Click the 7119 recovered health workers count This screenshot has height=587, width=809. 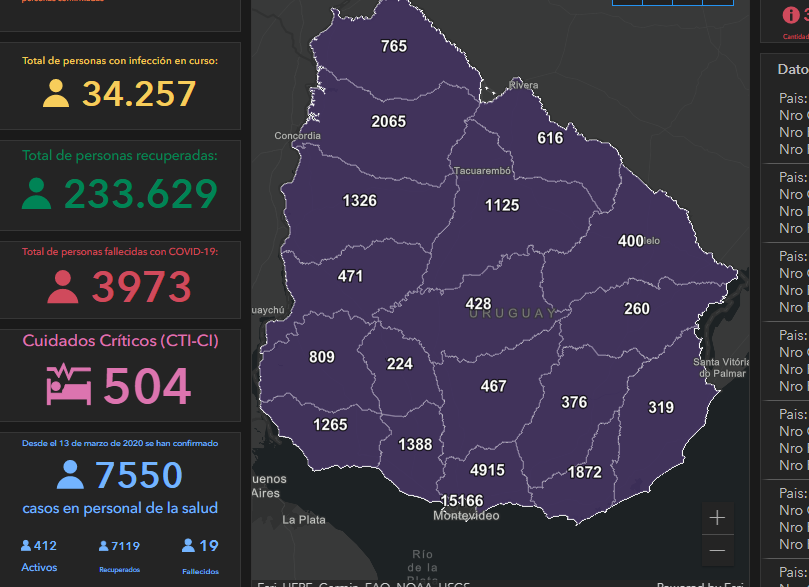pyautogui.click(x=125, y=546)
